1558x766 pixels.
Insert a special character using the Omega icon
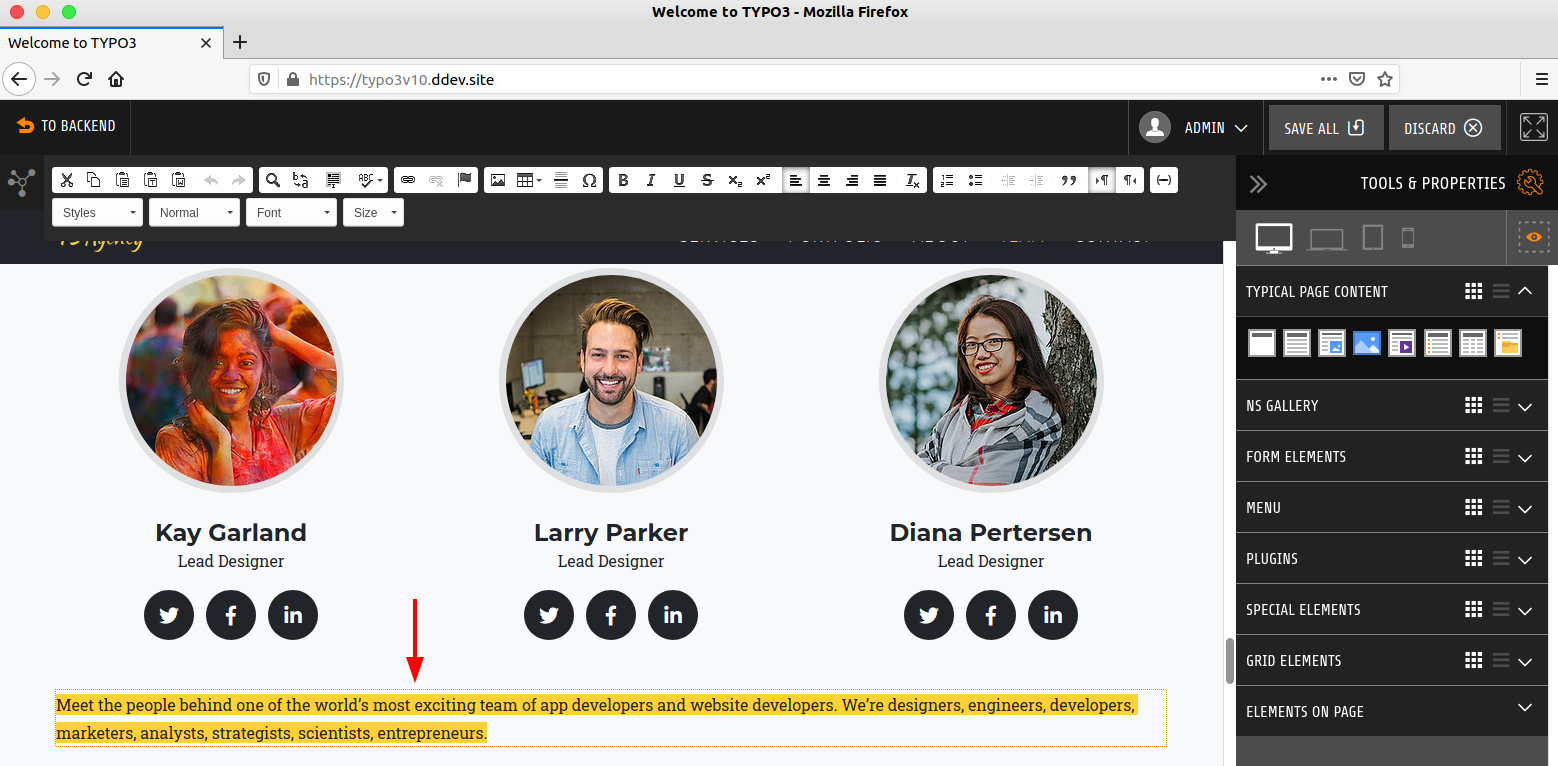590,180
